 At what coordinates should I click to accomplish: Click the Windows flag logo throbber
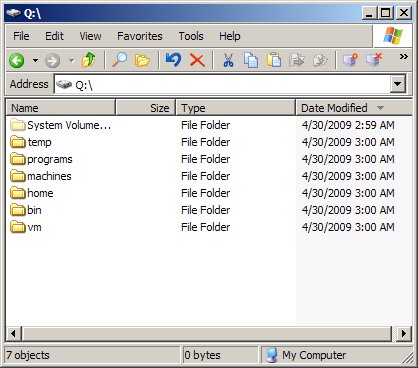[x=393, y=36]
